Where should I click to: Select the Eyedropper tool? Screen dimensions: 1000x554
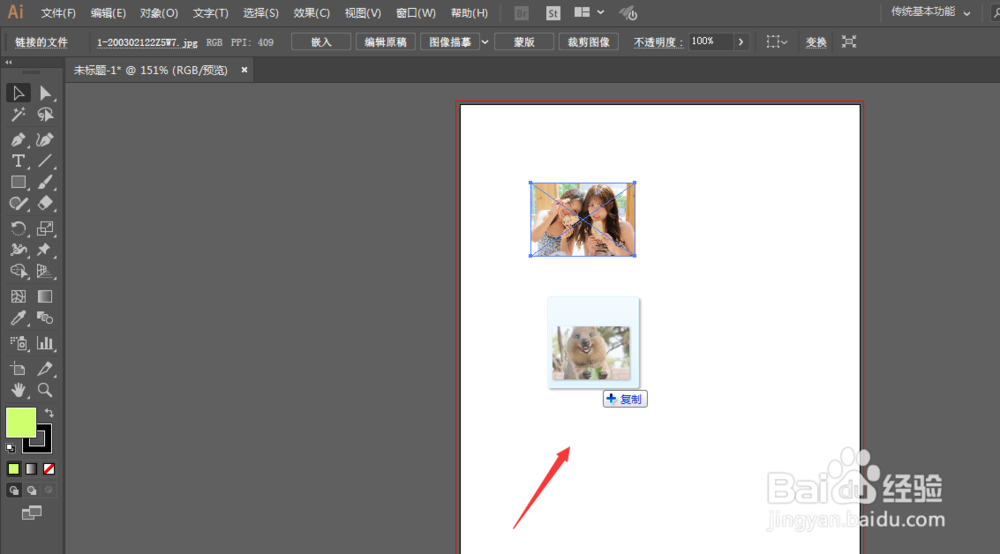[18, 317]
